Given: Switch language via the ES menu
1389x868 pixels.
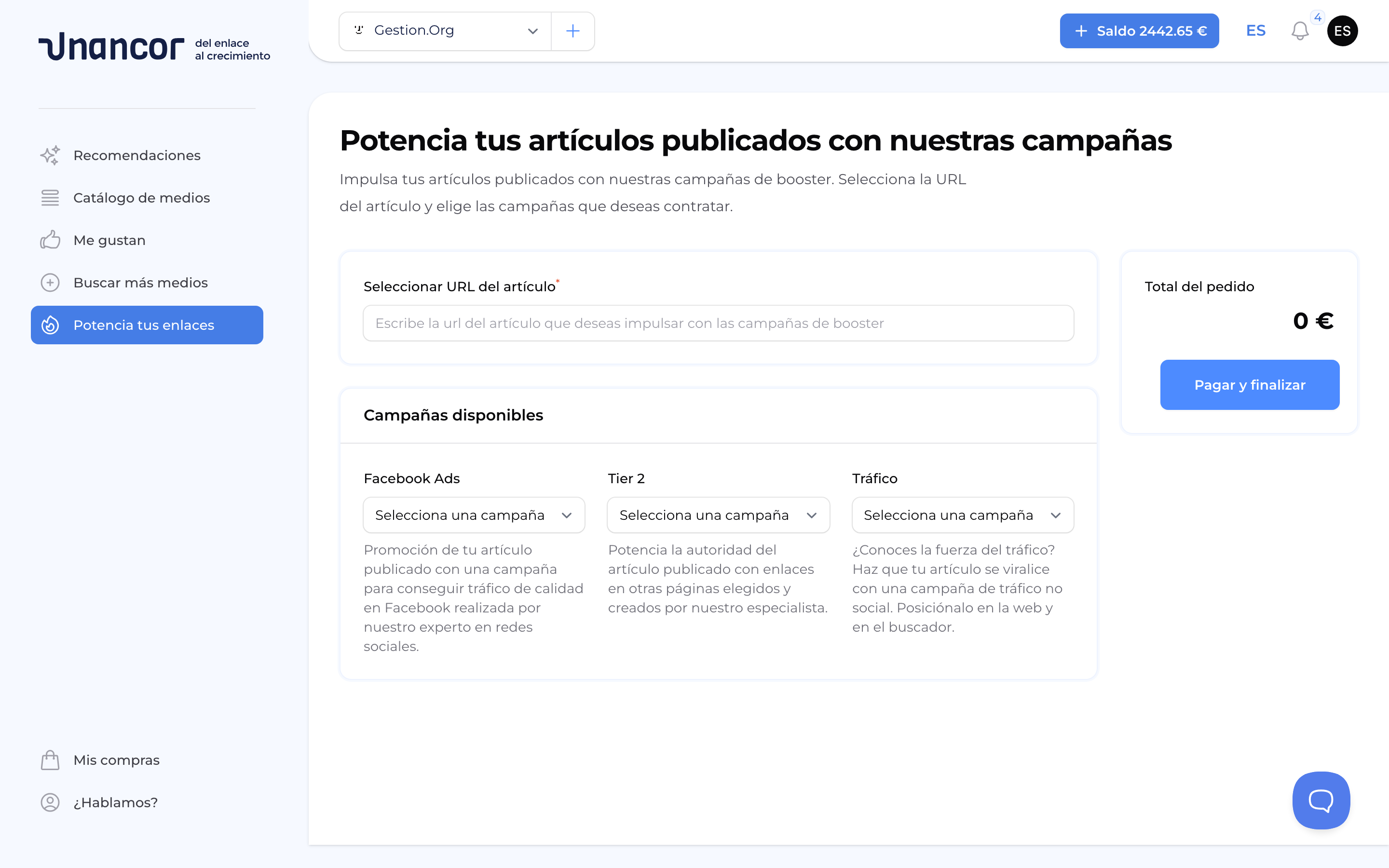Looking at the screenshot, I should click(x=1256, y=31).
